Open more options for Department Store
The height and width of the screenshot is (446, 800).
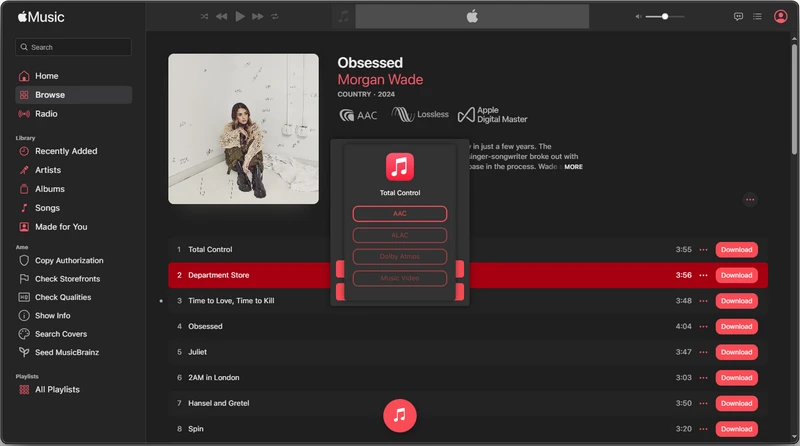pos(704,275)
